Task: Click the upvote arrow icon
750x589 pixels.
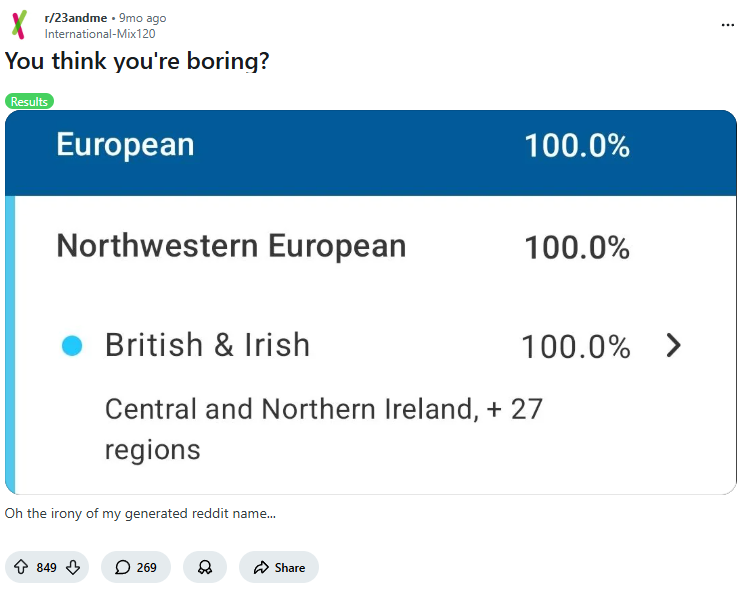Action: click(21, 567)
